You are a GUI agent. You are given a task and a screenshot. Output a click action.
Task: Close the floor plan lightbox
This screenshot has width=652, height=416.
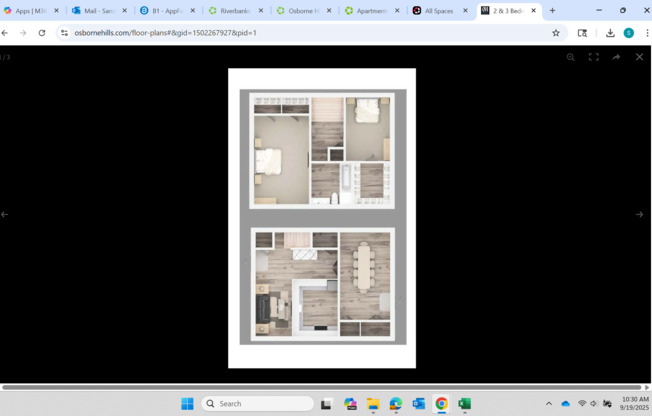640,57
